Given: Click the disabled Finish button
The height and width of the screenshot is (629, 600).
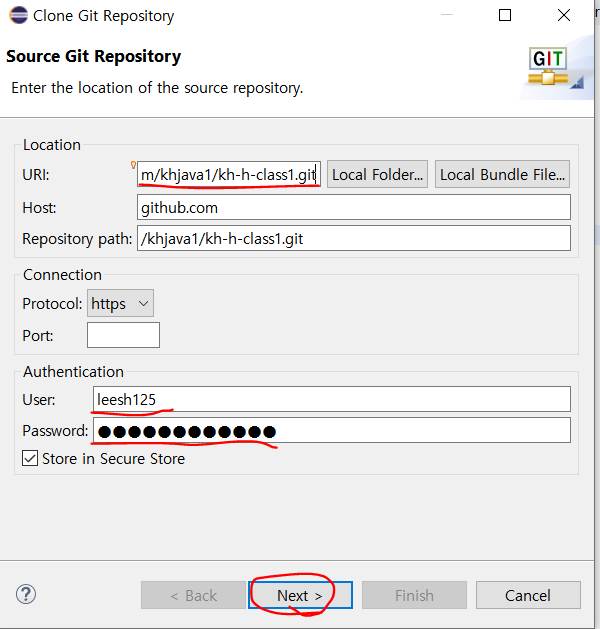Looking at the screenshot, I should (x=414, y=595).
